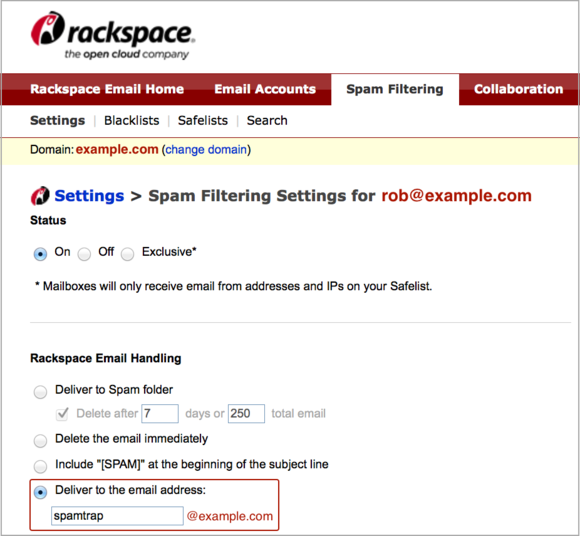The width and height of the screenshot is (580, 536).
Task: Choose Delete the email immediately
Action: pyautogui.click(x=40, y=441)
